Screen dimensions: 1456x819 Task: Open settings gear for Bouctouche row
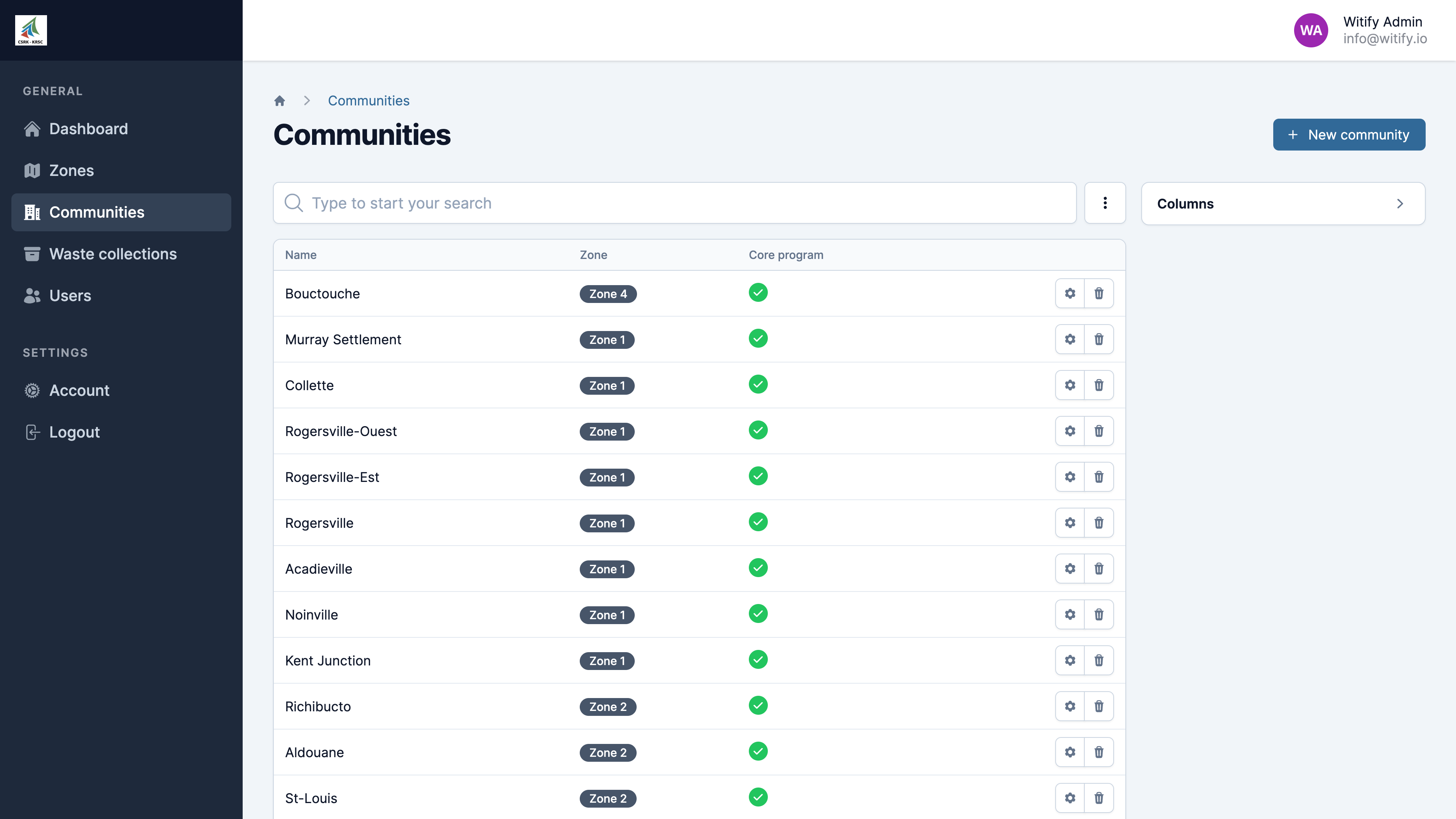coord(1069,293)
